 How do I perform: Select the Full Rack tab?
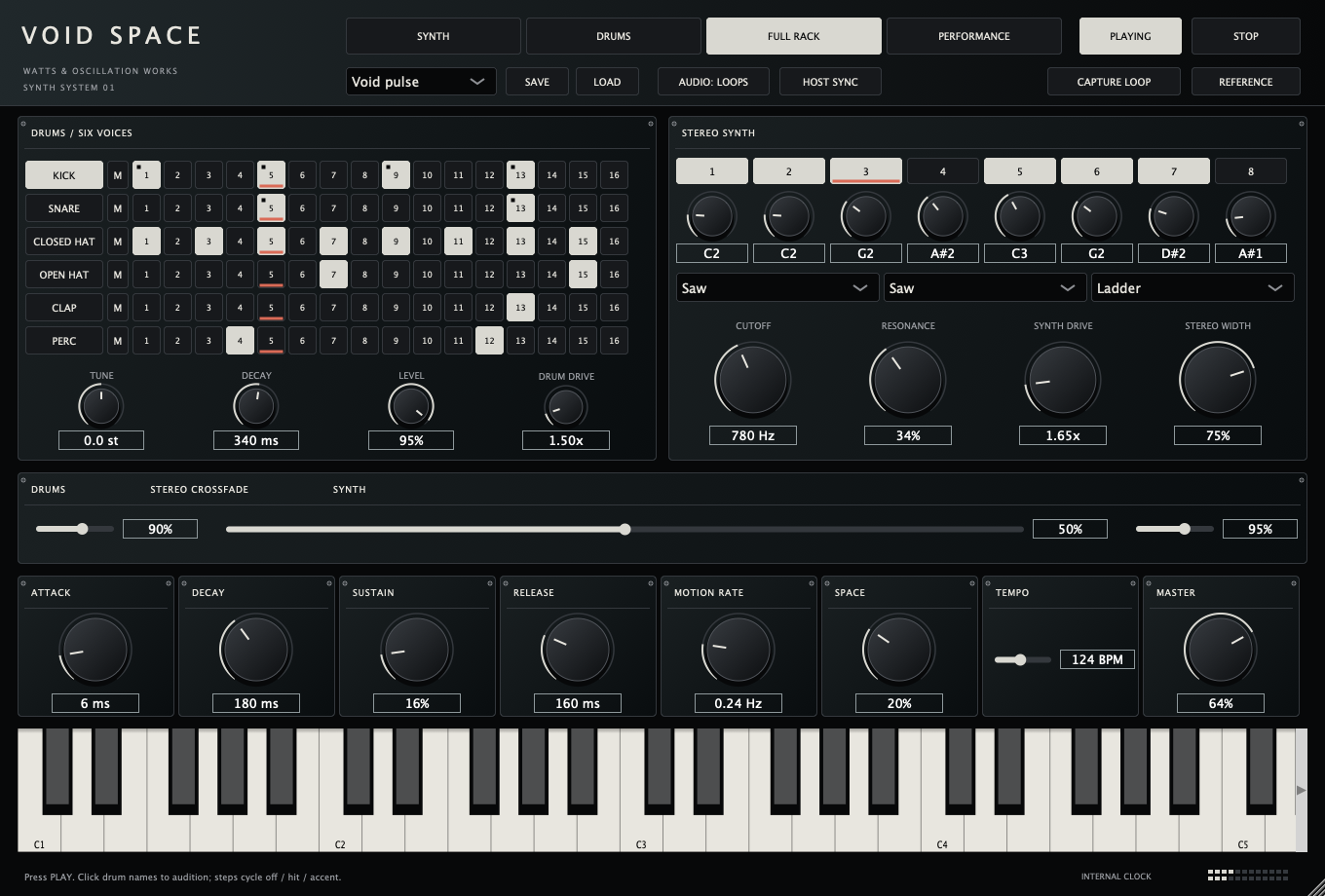click(x=794, y=36)
